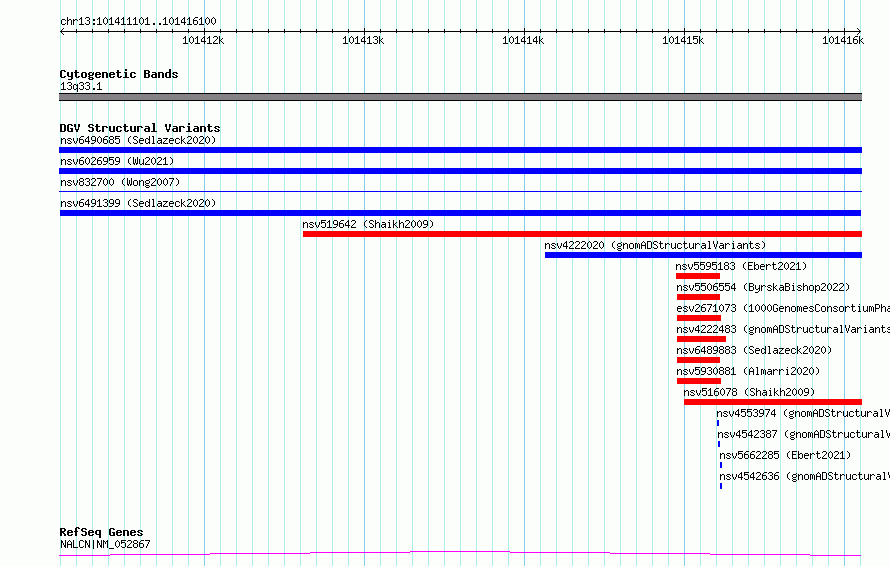Open the nsv519642 (Shaikh2009) label
Screen dimensions: 890x566
pyautogui.click(x=368, y=224)
